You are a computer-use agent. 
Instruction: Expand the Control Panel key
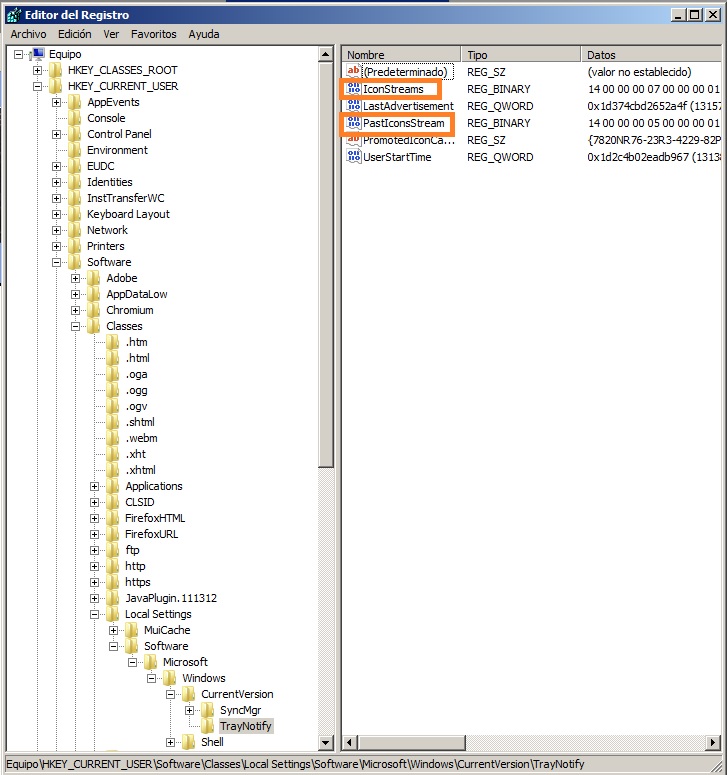(56, 134)
